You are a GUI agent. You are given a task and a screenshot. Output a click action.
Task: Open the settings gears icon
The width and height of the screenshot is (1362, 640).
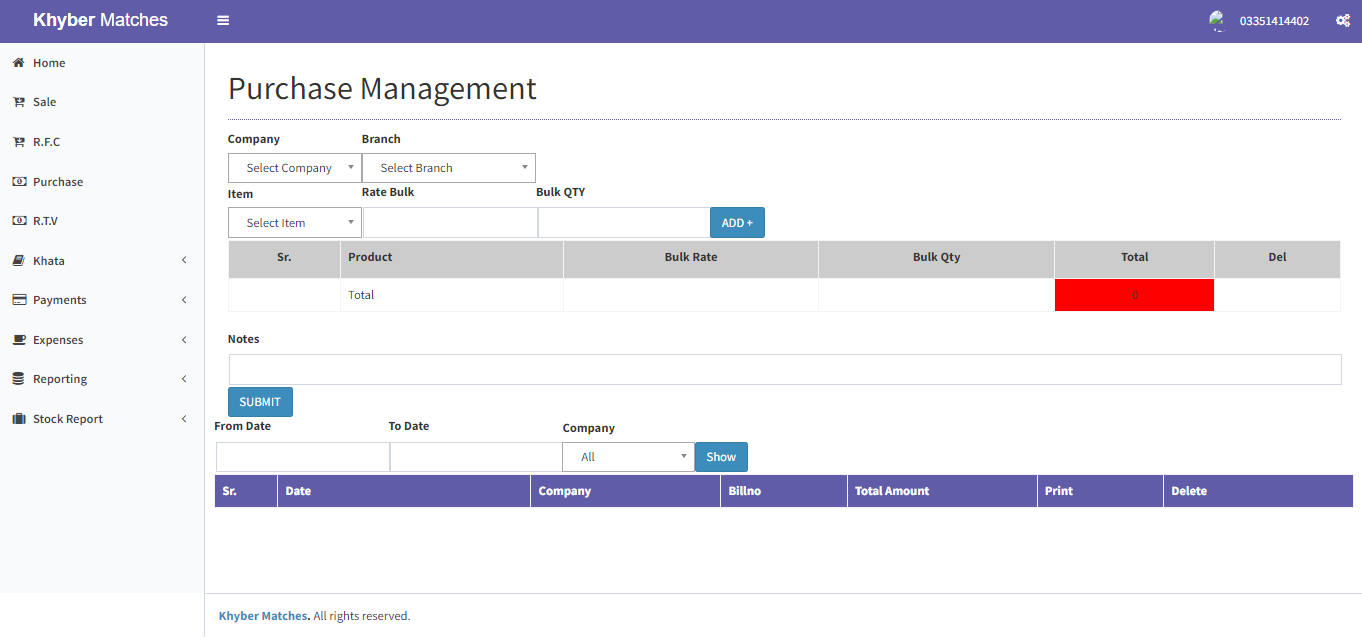tap(1343, 21)
